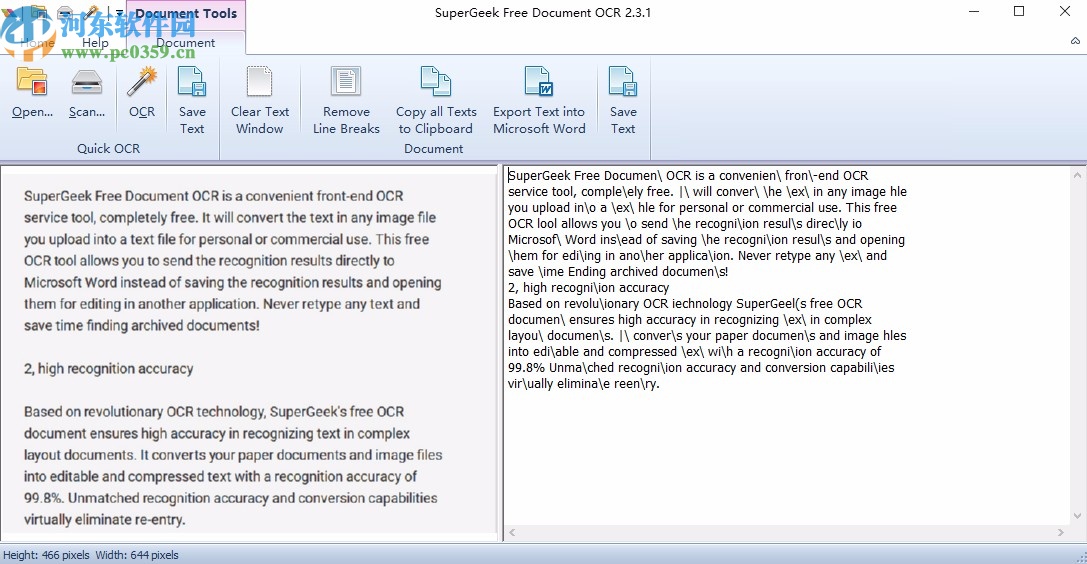Click the line 'vir\ually elimina\e reen\ry.' in OCR output
Image resolution: width=1087 pixels, height=564 pixels.
[584, 384]
